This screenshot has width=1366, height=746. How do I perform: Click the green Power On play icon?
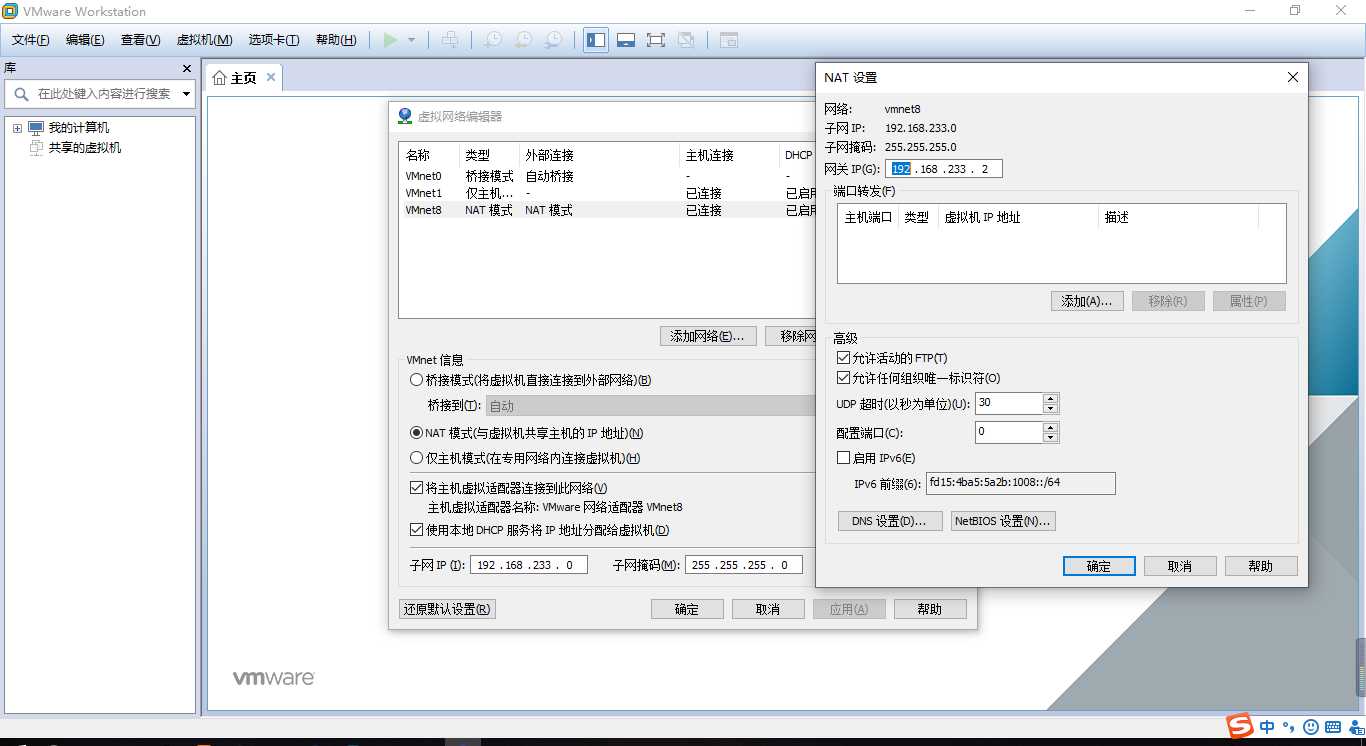pyautogui.click(x=390, y=40)
